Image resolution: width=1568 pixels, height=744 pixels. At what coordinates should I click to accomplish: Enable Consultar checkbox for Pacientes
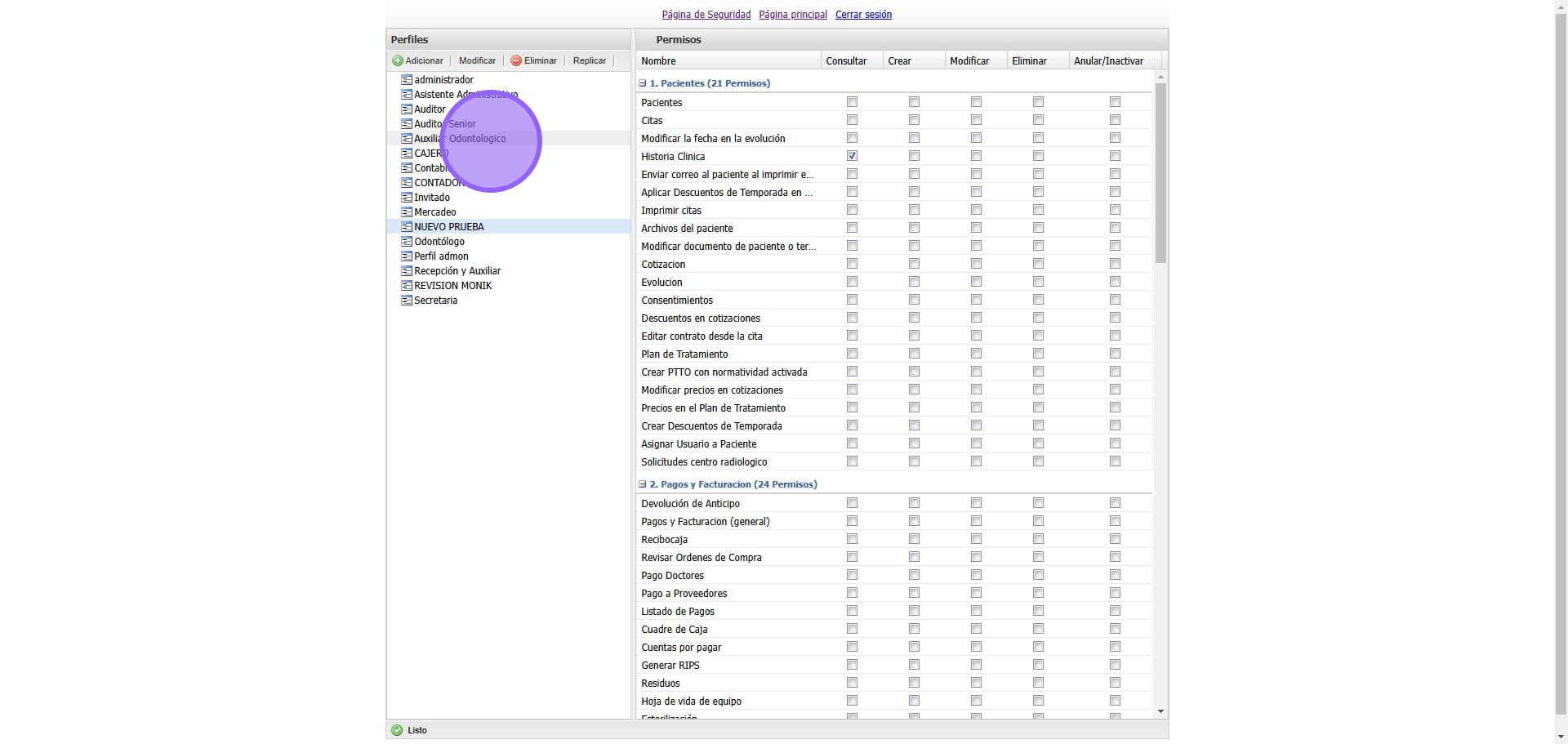[852, 102]
